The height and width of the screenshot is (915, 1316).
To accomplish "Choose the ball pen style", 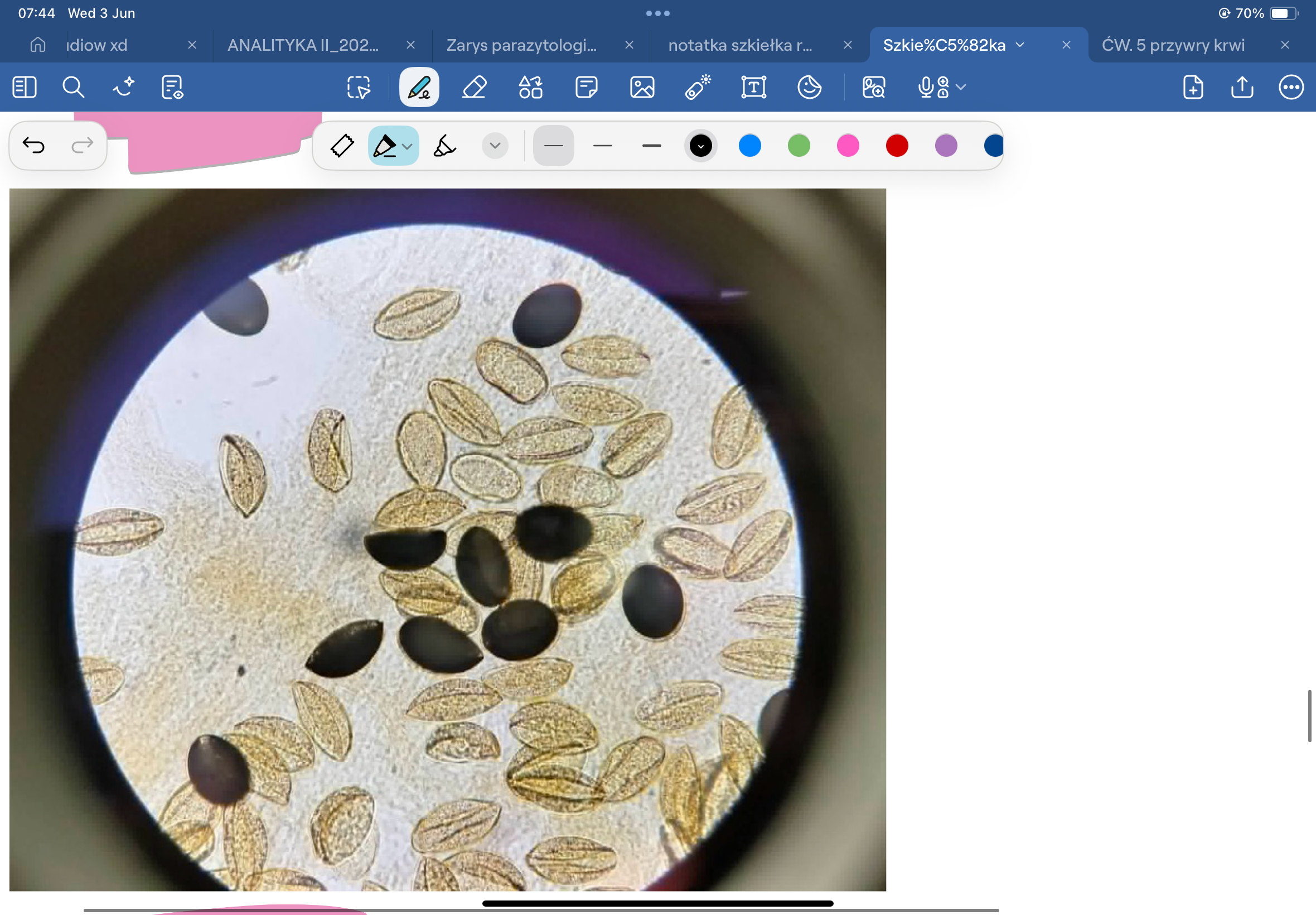I will [x=385, y=146].
